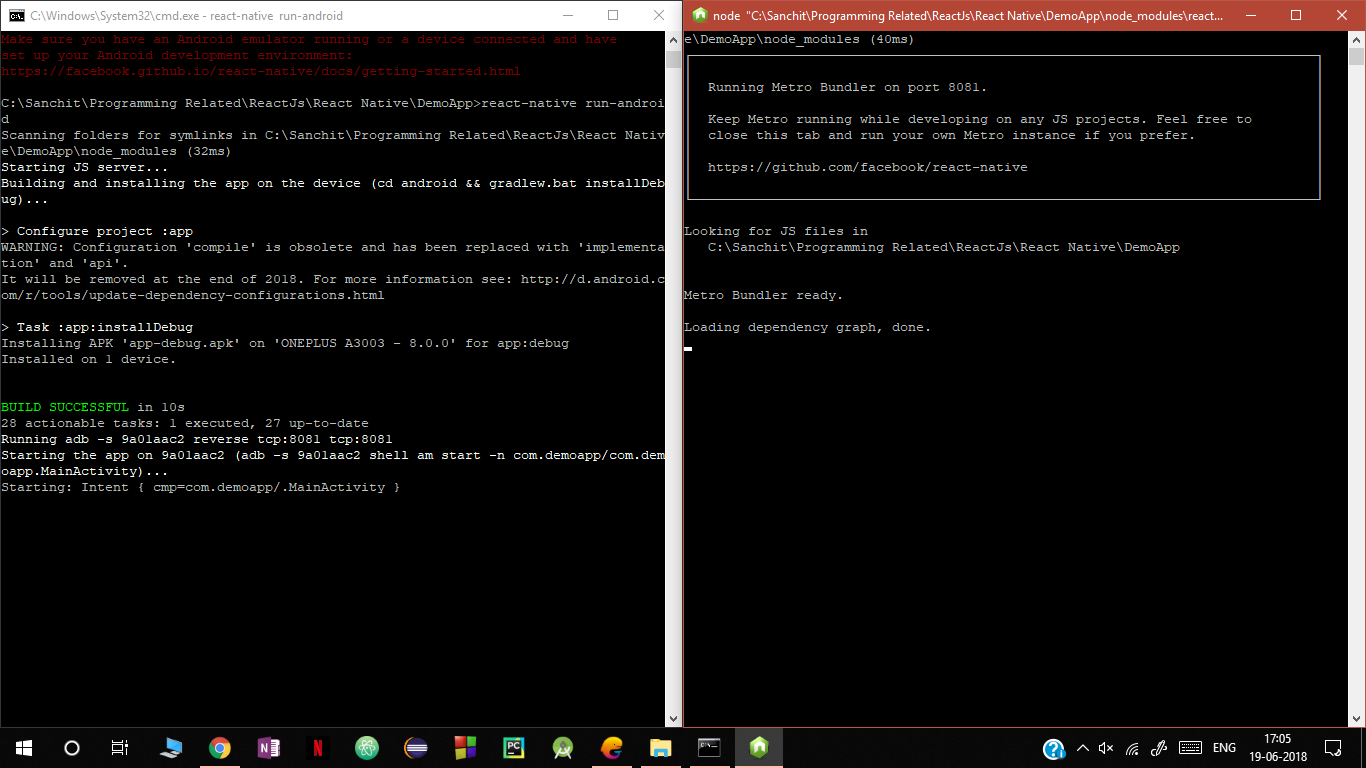Click 'Running adb -s 9a01aac2 reverse' line
1366x768 pixels.
(197, 439)
